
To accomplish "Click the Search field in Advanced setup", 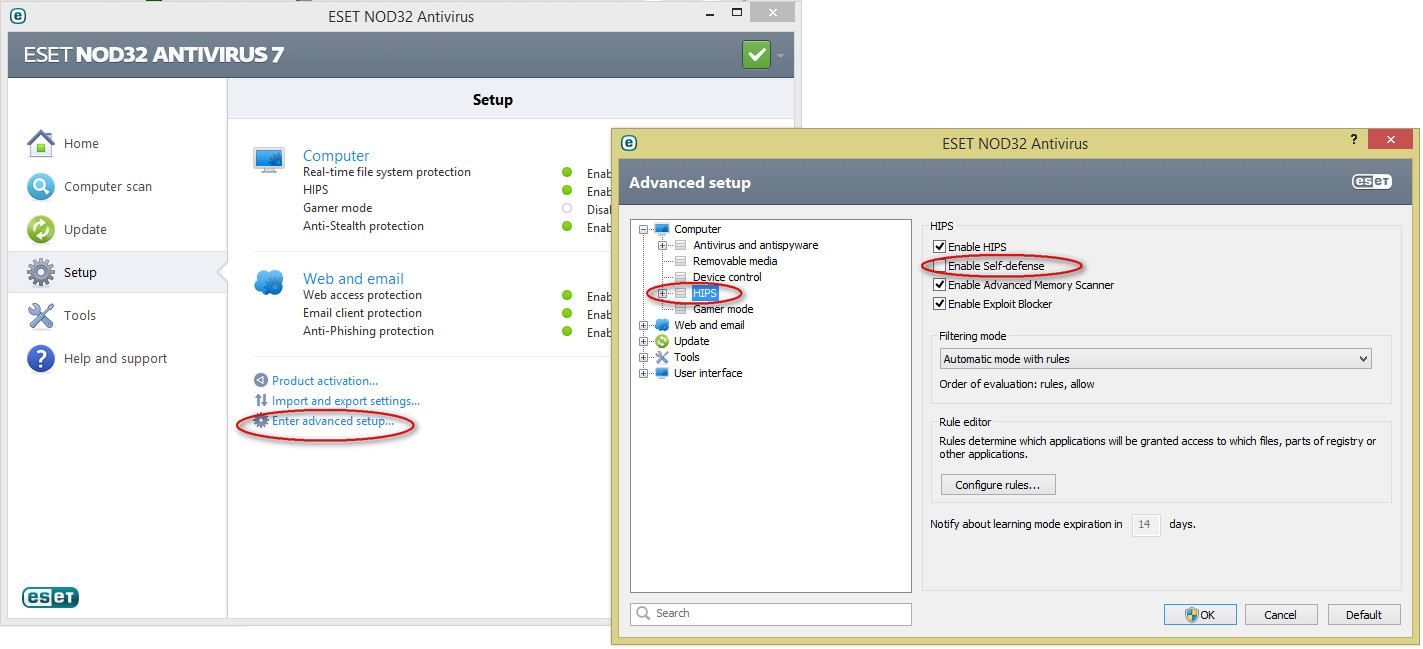I will (x=771, y=614).
